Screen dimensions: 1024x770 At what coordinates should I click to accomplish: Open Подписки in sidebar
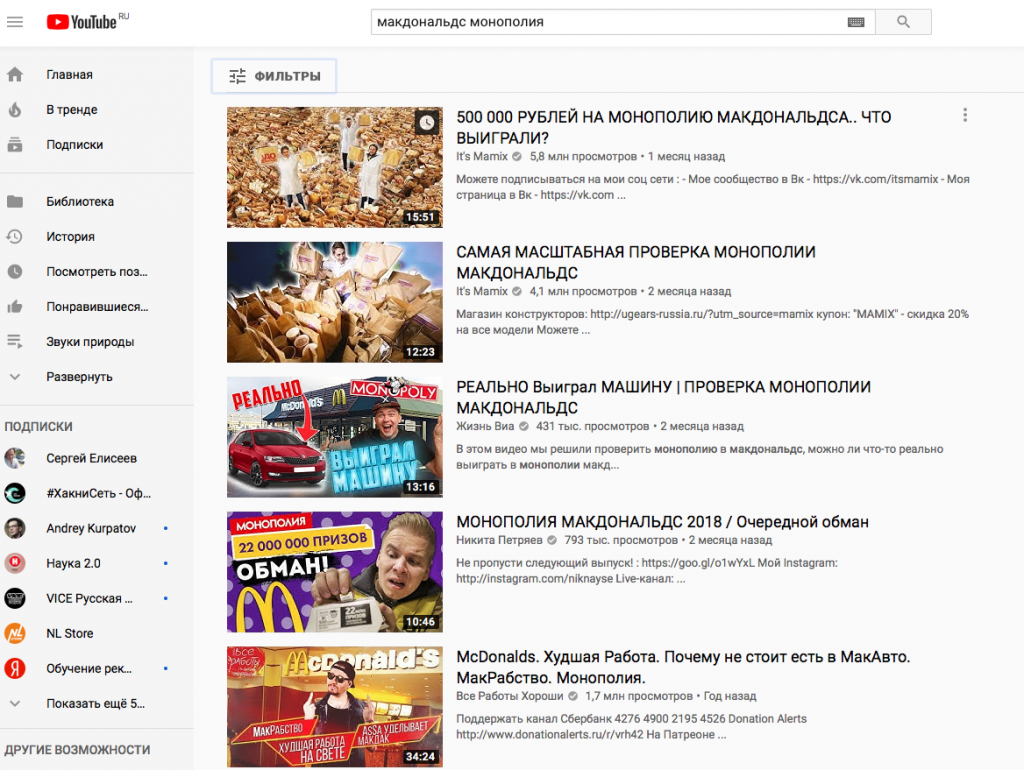tap(74, 144)
